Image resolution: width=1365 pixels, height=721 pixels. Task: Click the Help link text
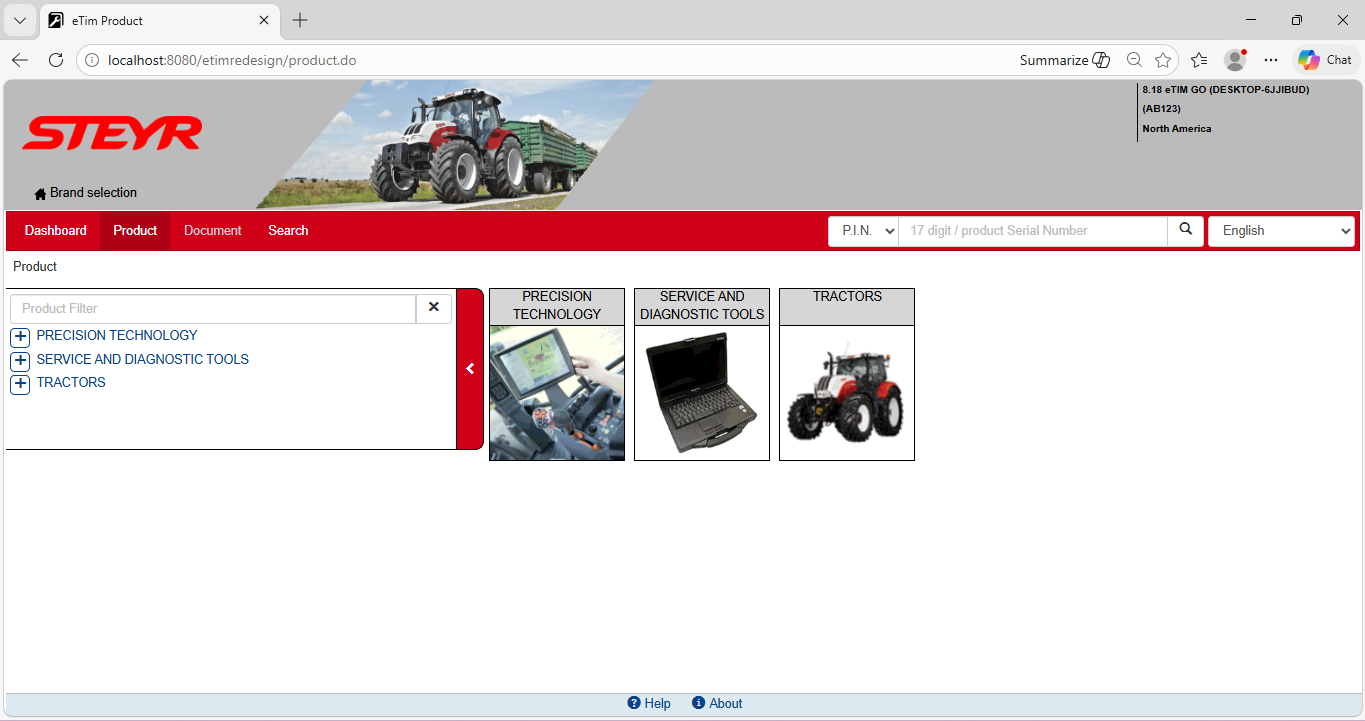658,703
